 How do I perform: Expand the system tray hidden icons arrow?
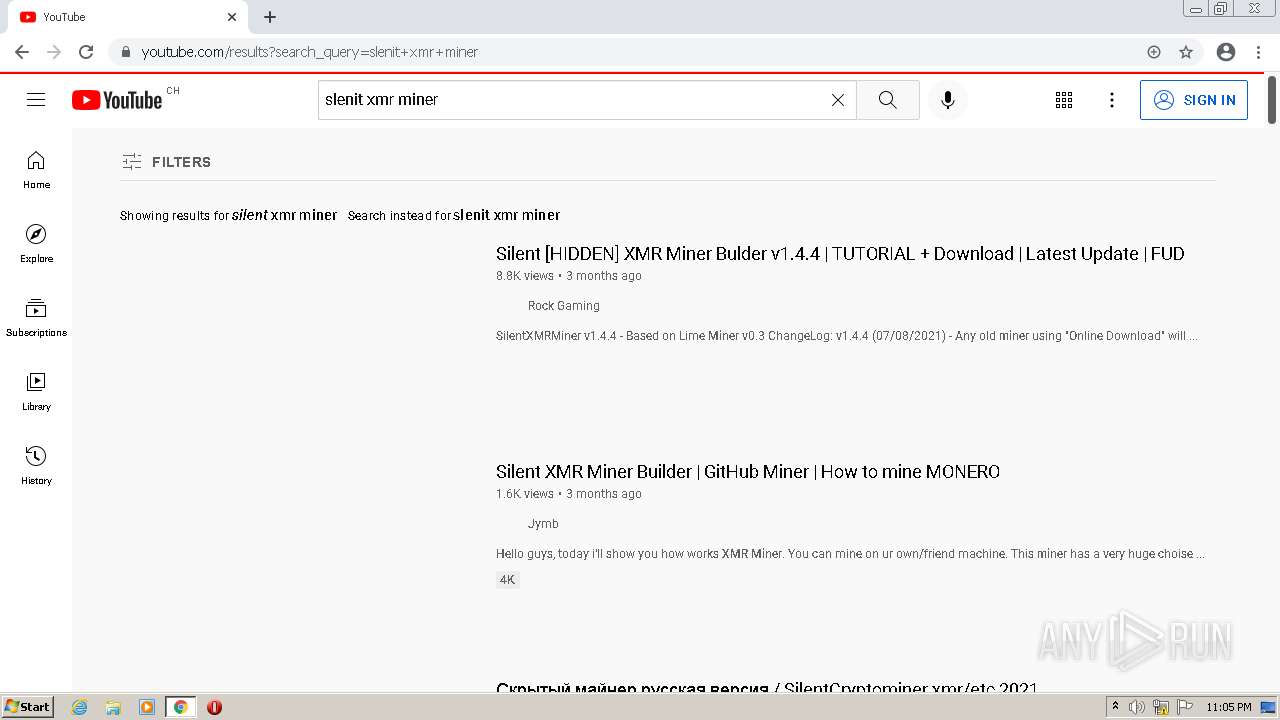tap(1115, 707)
